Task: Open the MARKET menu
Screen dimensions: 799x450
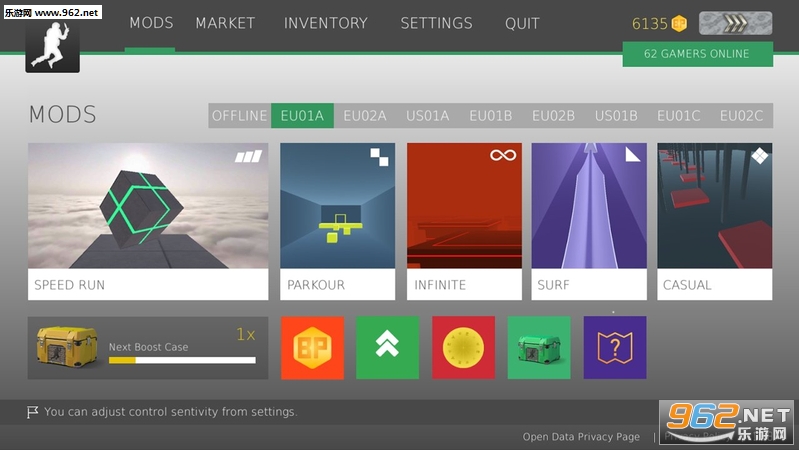Action: point(225,23)
